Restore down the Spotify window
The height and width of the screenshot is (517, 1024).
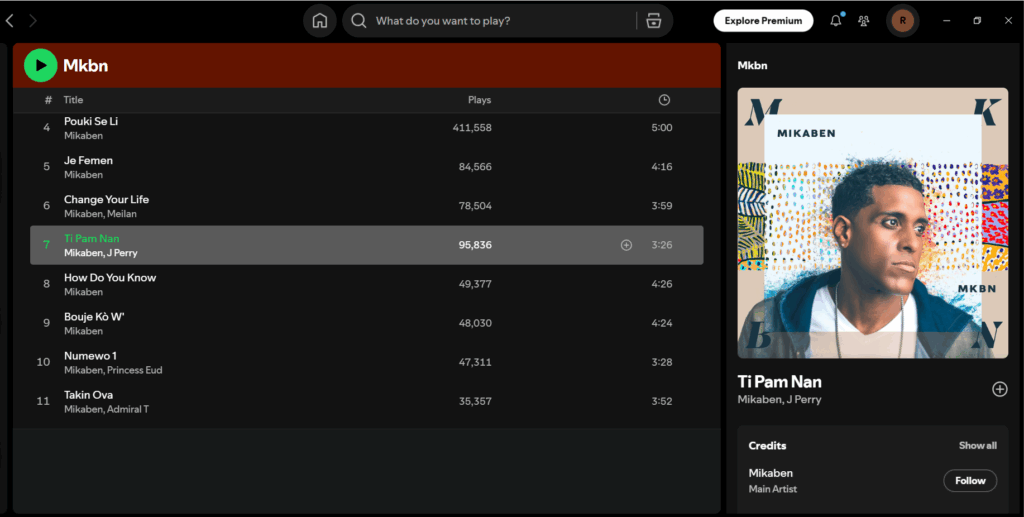point(977,21)
